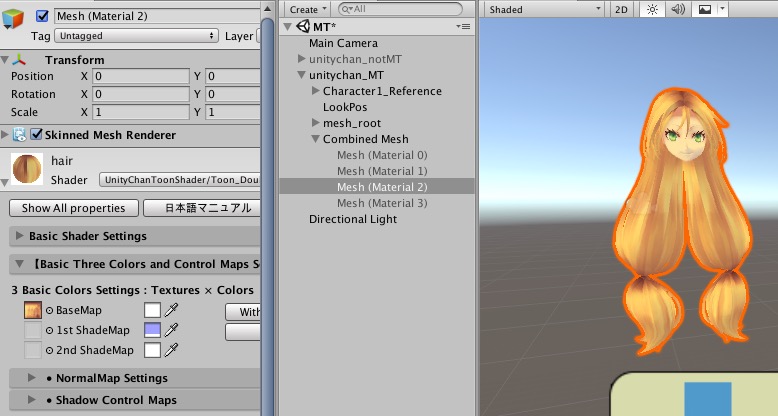Collapse the Transform component foldout
Image resolution: width=778 pixels, height=416 pixels.
coord(4,60)
